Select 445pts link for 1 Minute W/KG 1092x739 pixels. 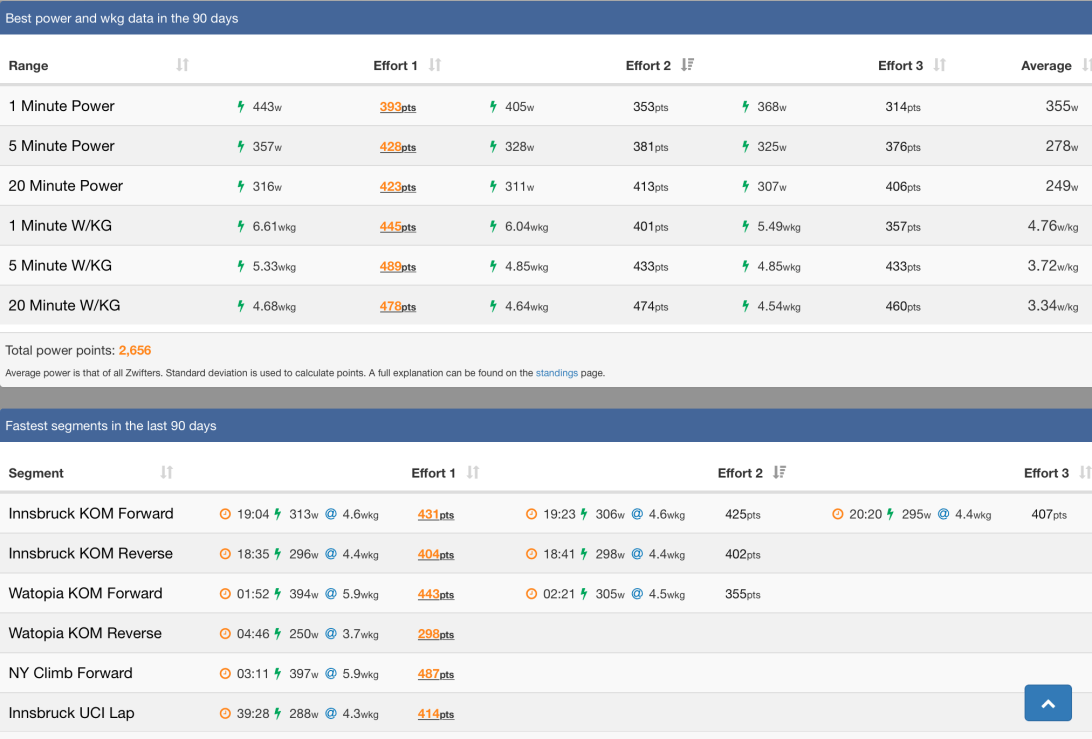397,227
